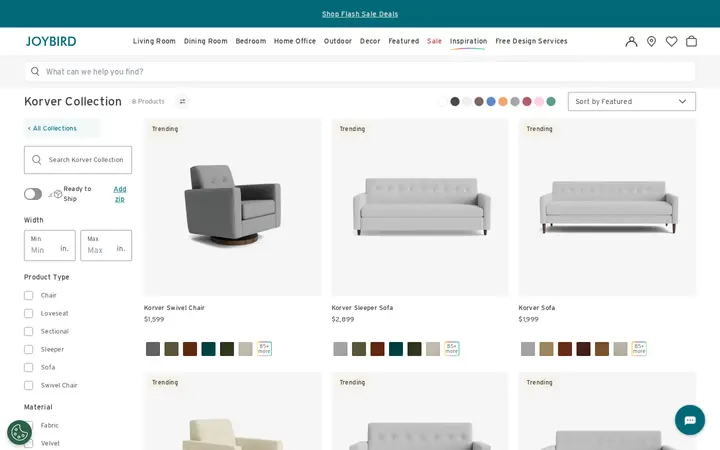Check the Velvet material filter

coord(28,443)
